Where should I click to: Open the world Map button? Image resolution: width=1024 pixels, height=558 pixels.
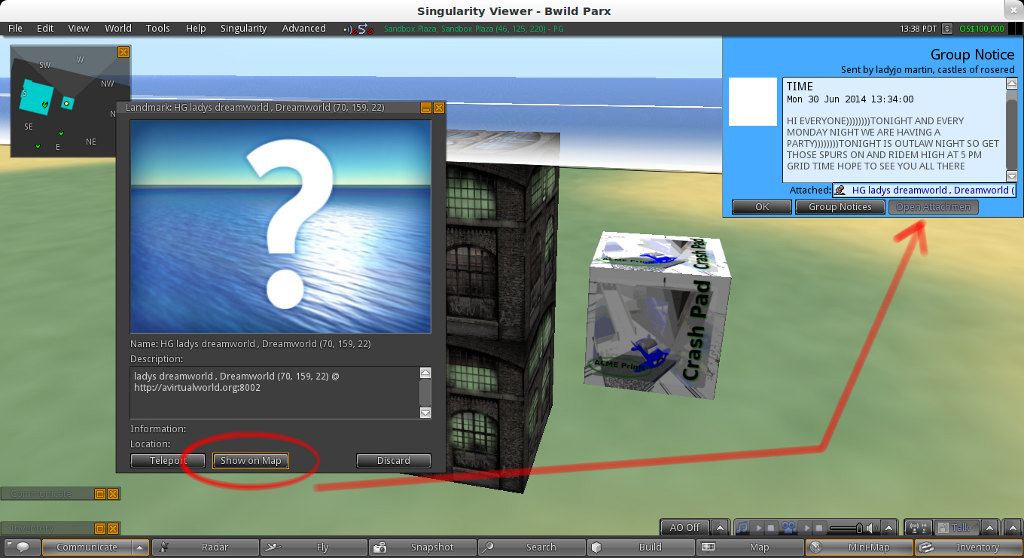[x=750, y=547]
